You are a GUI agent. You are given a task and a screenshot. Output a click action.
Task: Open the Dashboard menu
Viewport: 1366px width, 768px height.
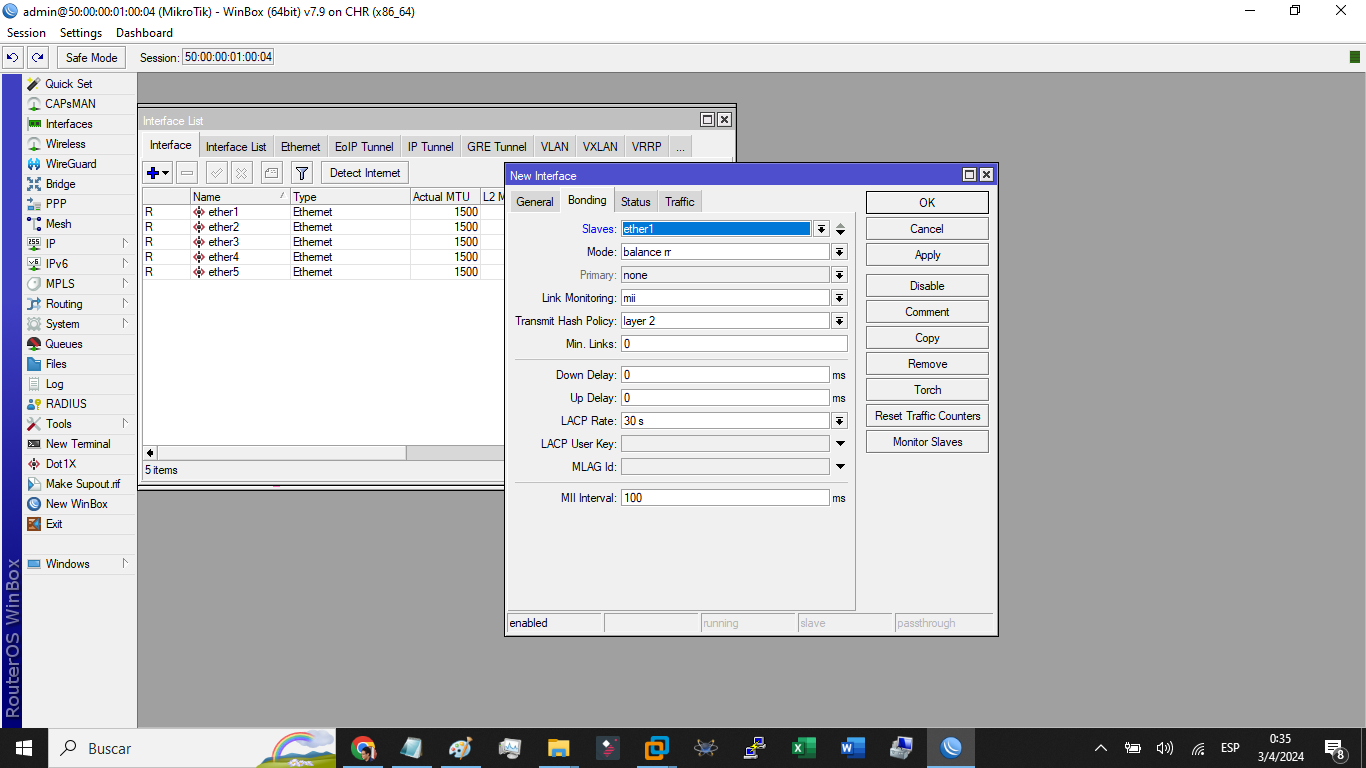[144, 33]
